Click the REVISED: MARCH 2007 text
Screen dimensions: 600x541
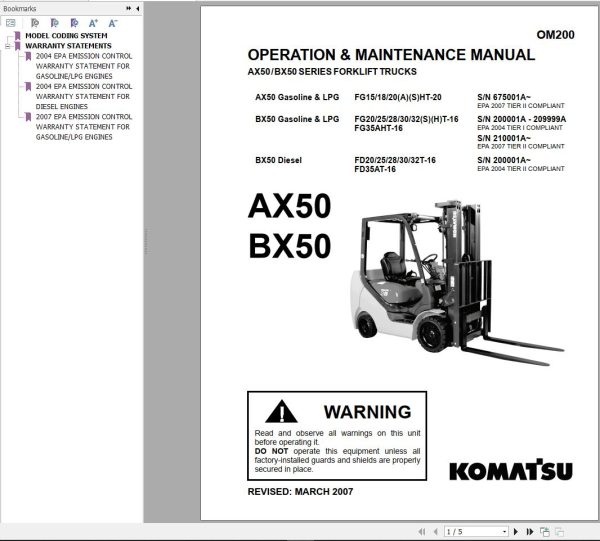click(x=300, y=492)
